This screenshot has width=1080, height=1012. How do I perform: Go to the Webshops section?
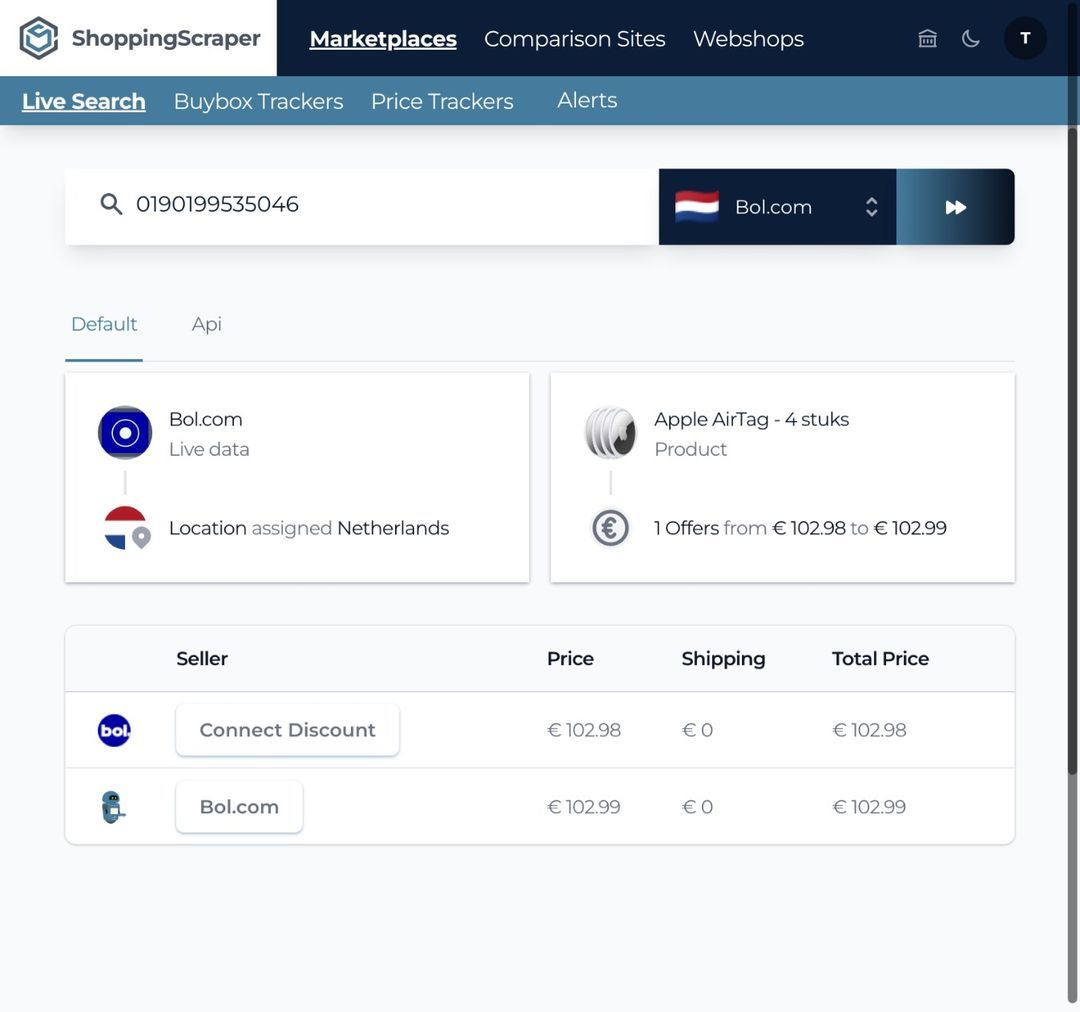[x=748, y=38]
